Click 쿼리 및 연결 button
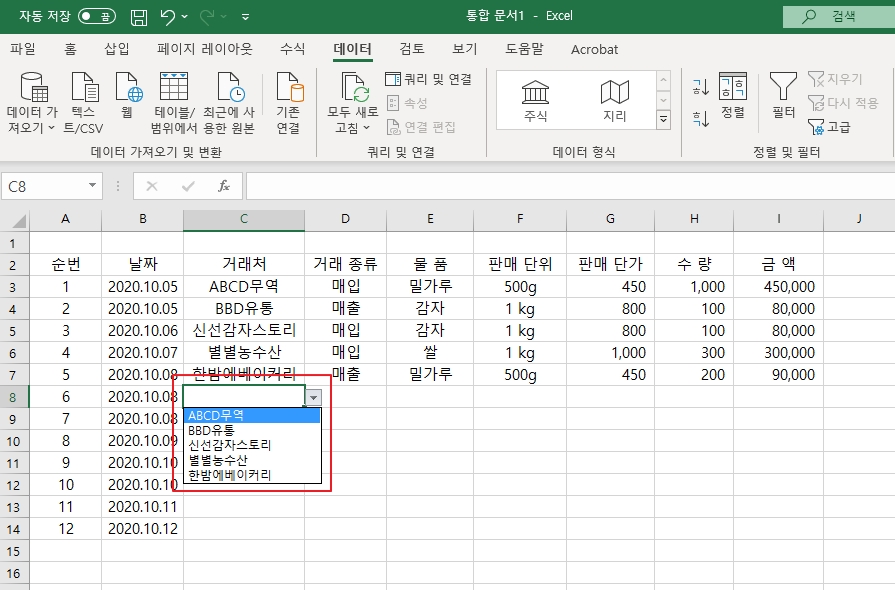895x590 pixels. pyautogui.click(x=429, y=79)
